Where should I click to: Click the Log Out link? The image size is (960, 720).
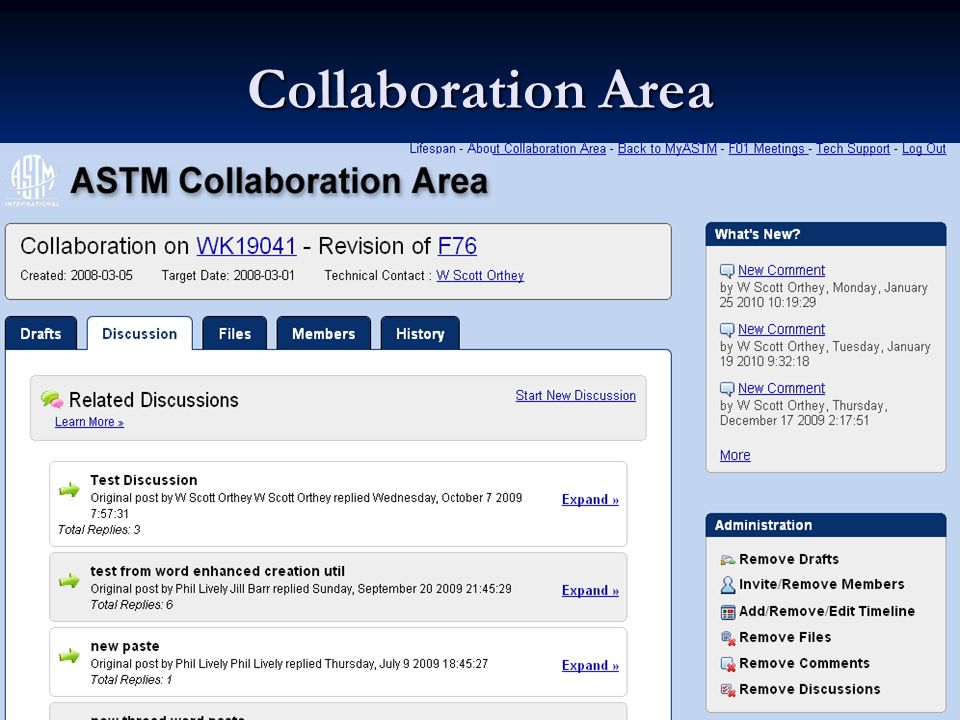coord(924,149)
